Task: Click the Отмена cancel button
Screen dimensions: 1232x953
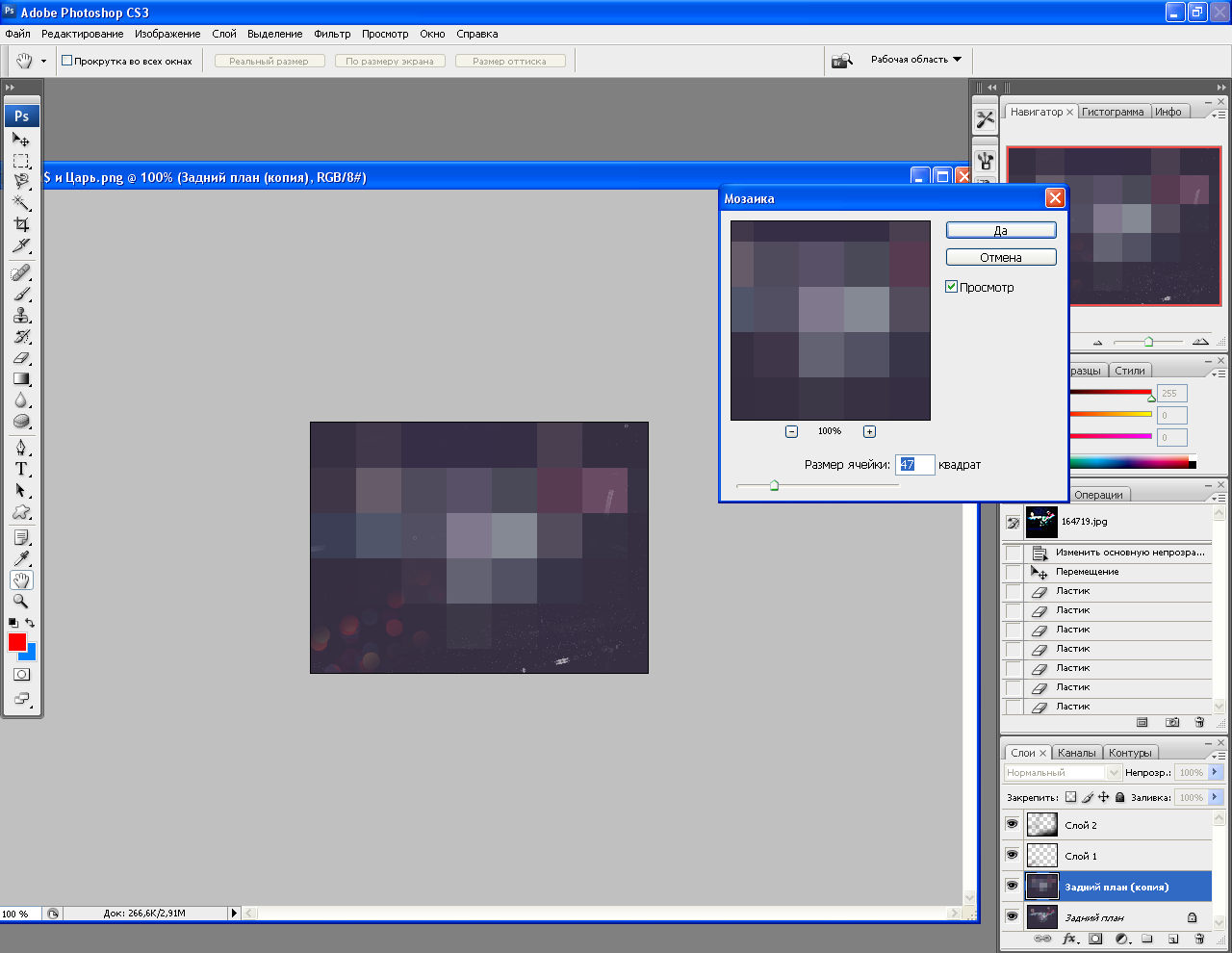Action: (x=1001, y=258)
